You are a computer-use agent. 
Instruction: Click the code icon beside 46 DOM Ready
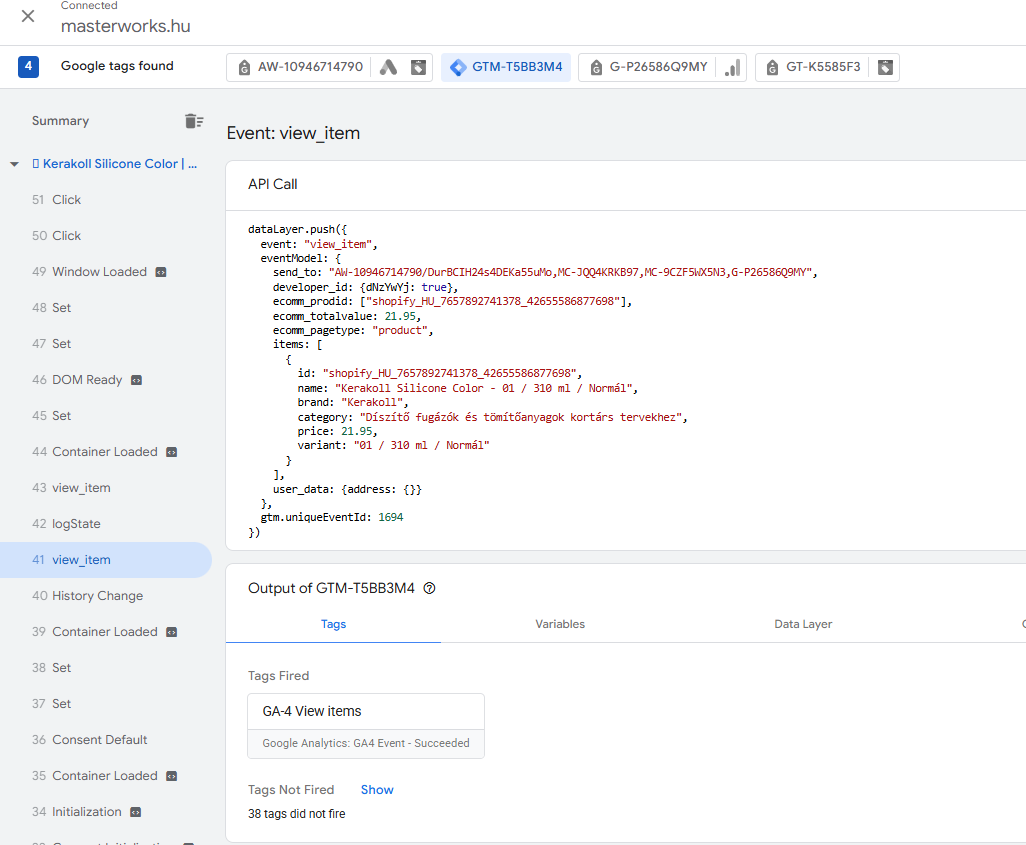137,380
